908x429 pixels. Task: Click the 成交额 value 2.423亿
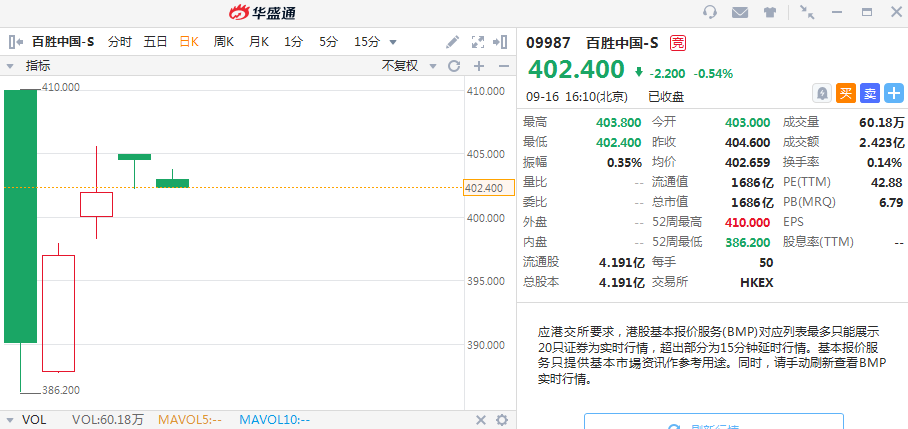click(881, 142)
